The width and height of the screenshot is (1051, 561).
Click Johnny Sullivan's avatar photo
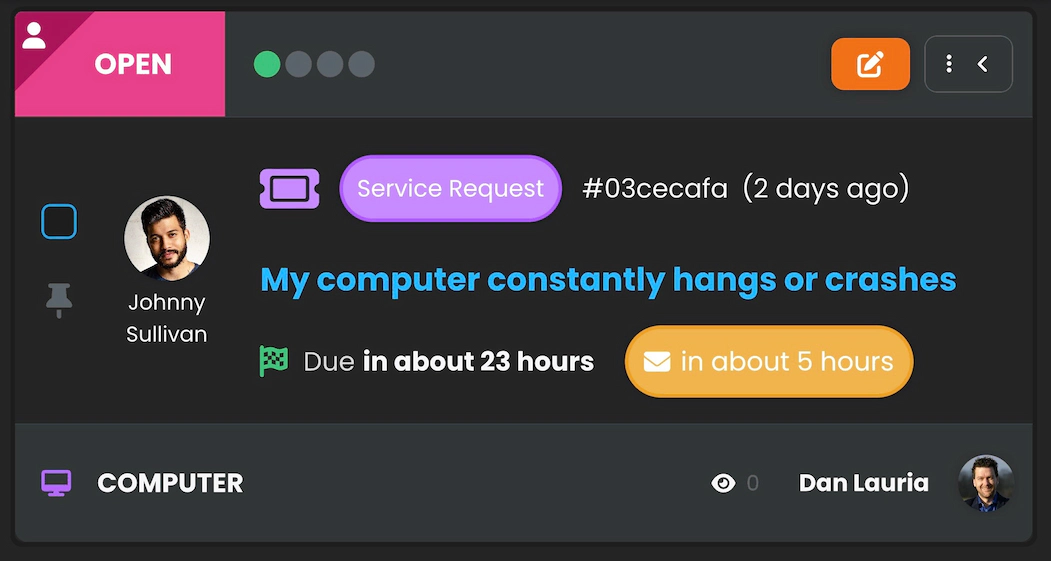pos(167,239)
